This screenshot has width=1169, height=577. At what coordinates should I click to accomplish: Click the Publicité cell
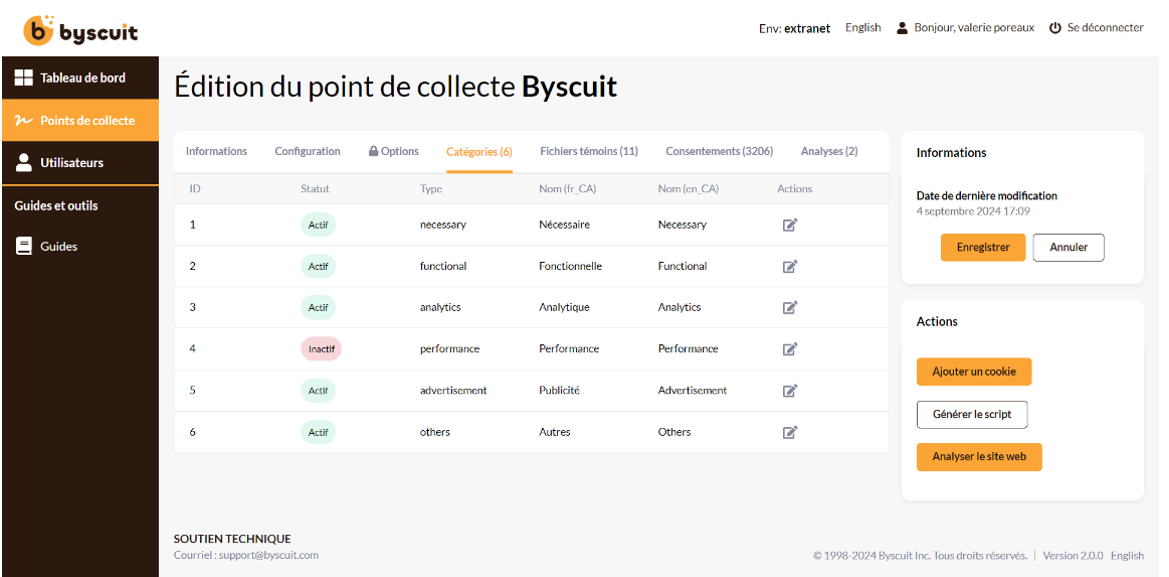click(559, 390)
